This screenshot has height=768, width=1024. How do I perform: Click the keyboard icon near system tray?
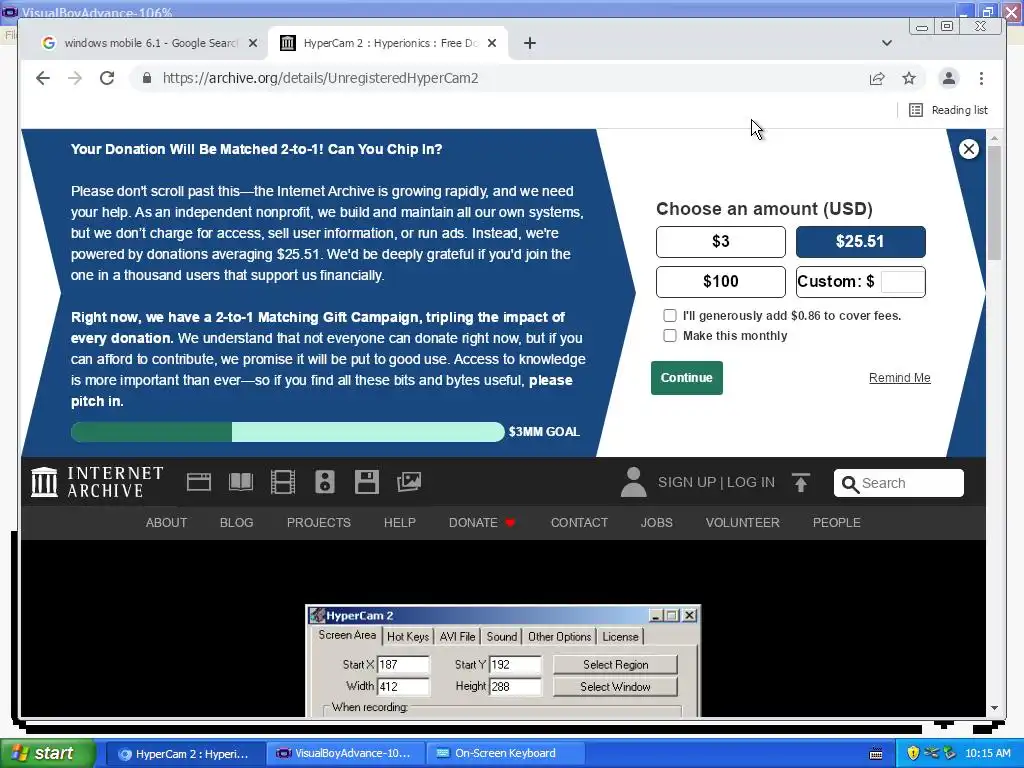(876, 754)
